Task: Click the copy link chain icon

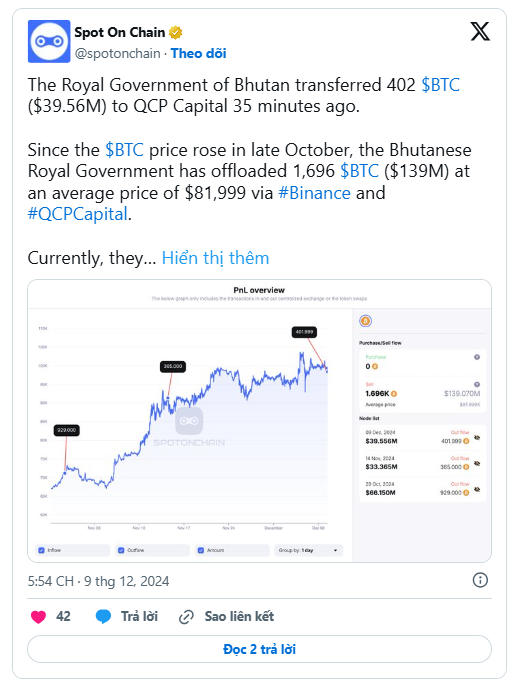Action: [x=186, y=617]
